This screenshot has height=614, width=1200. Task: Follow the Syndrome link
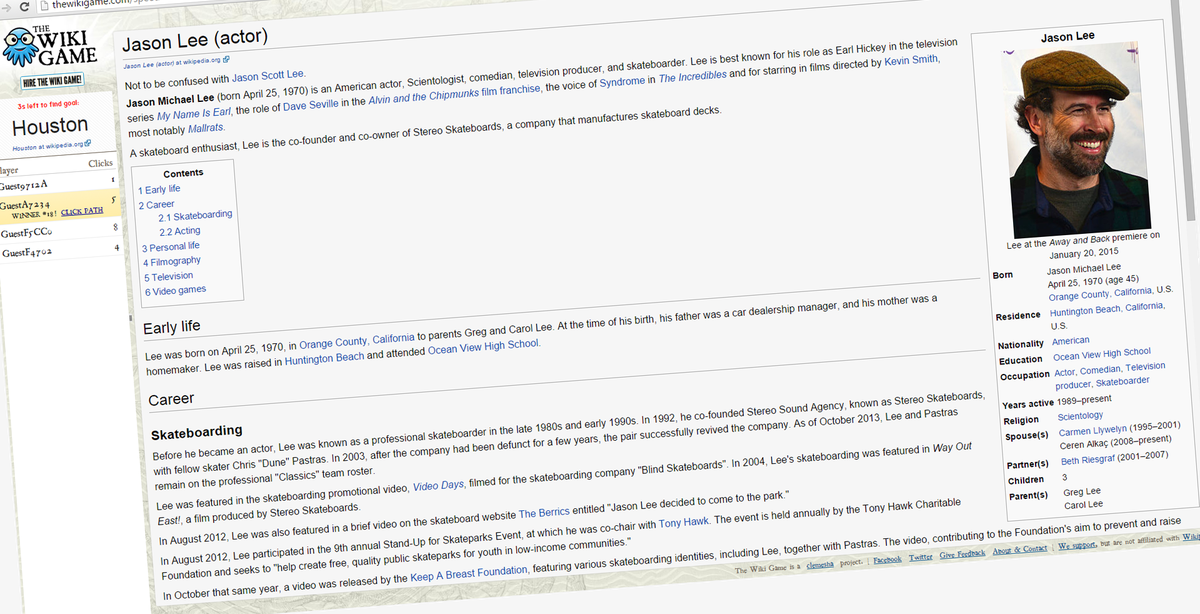[x=621, y=81]
